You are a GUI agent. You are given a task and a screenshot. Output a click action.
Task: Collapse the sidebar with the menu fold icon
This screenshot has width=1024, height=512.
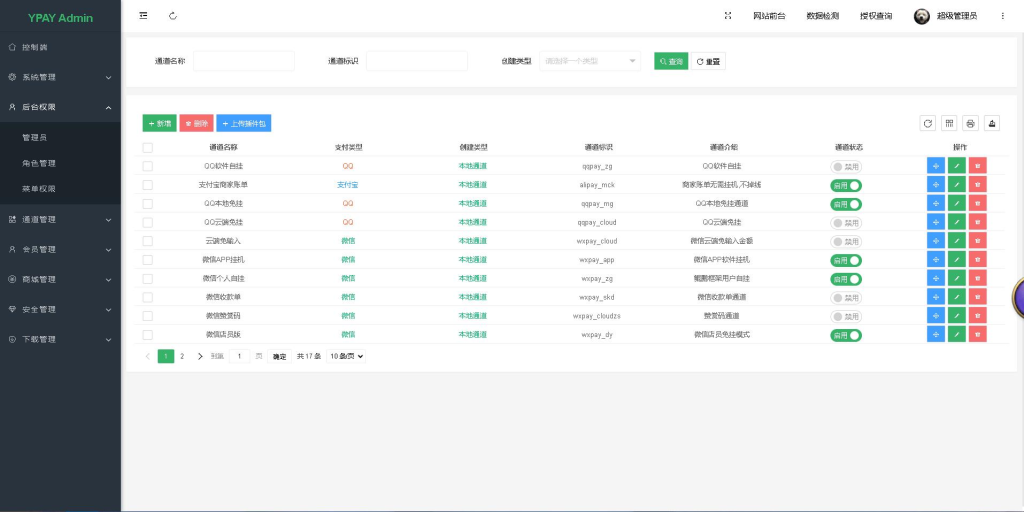(x=143, y=16)
